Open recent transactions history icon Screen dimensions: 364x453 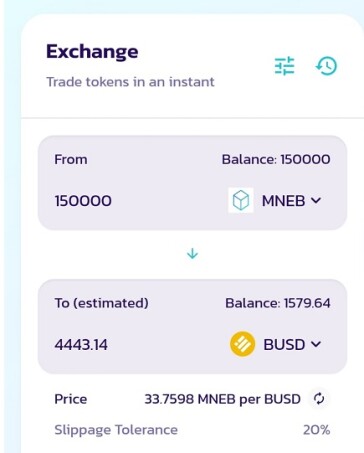pos(326,66)
